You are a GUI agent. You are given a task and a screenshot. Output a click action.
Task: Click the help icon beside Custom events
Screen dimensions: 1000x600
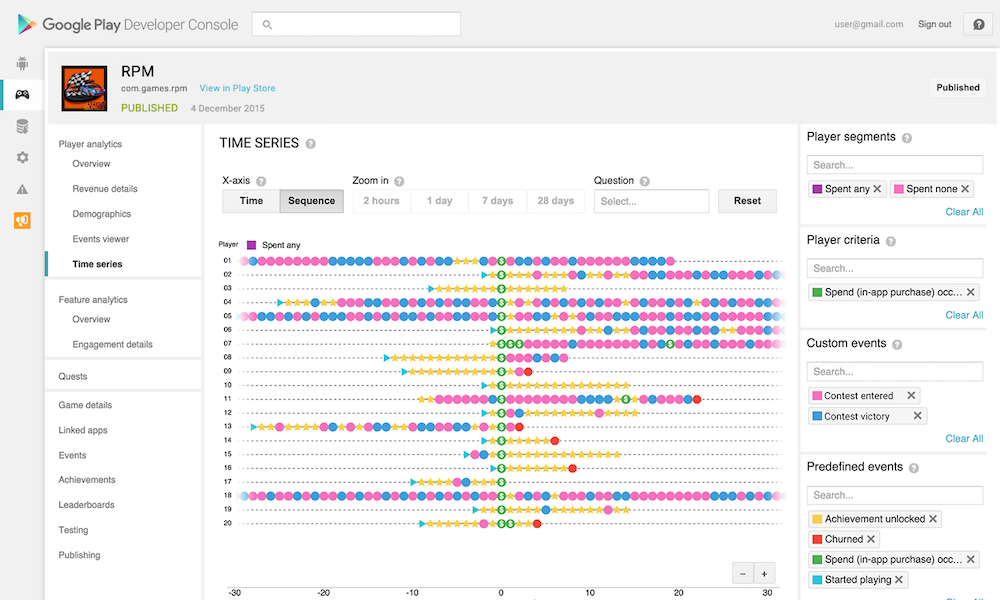coord(897,344)
